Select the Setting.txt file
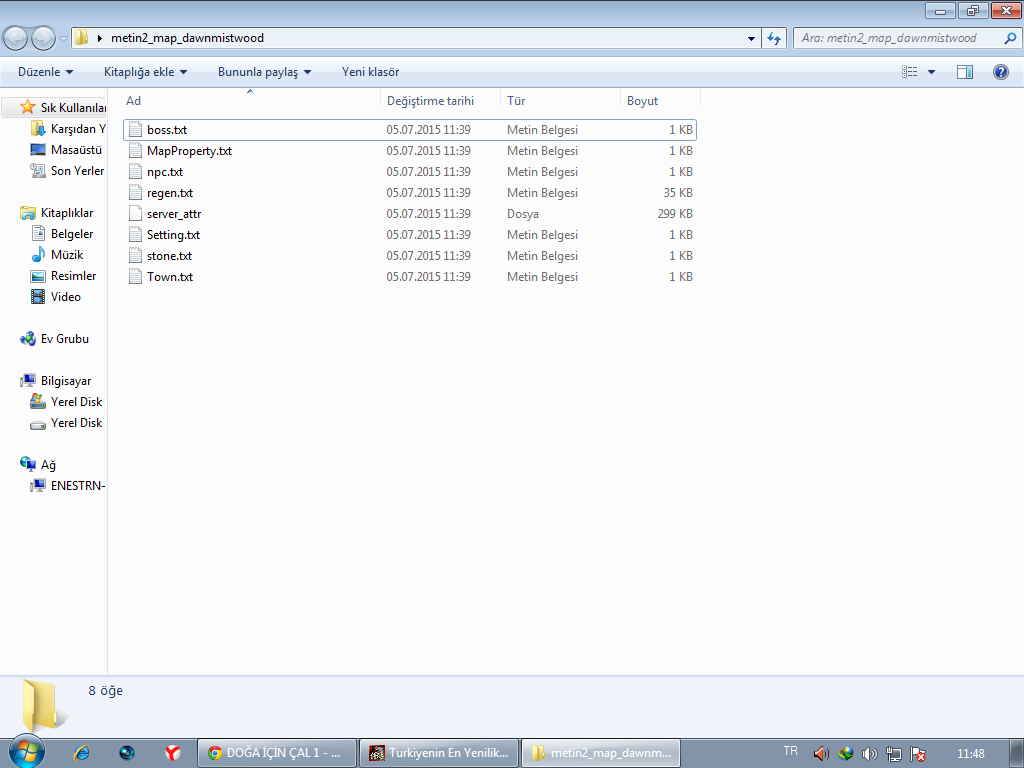The image size is (1024, 768). [x=409, y=234]
